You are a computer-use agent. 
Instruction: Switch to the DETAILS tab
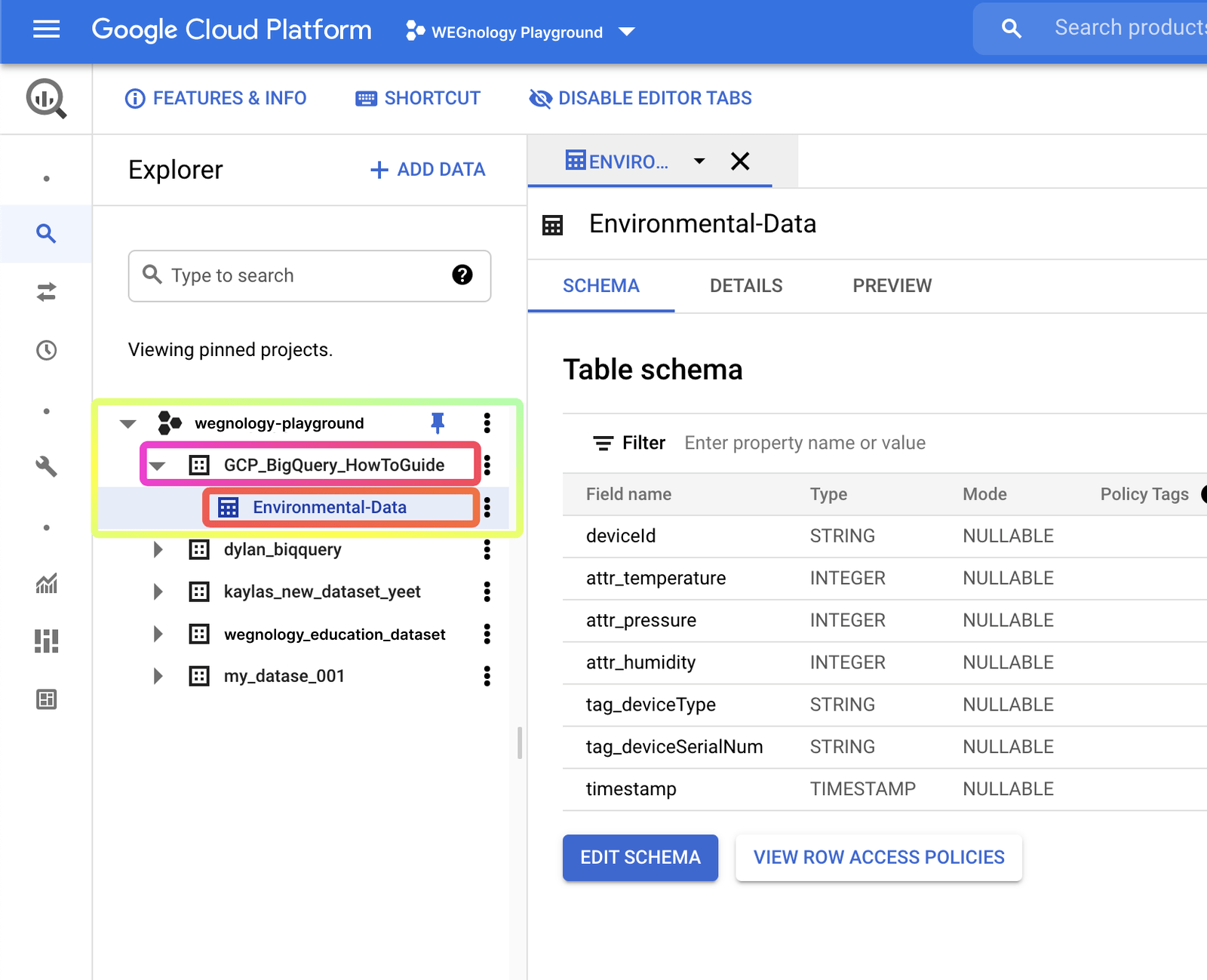[746, 286]
